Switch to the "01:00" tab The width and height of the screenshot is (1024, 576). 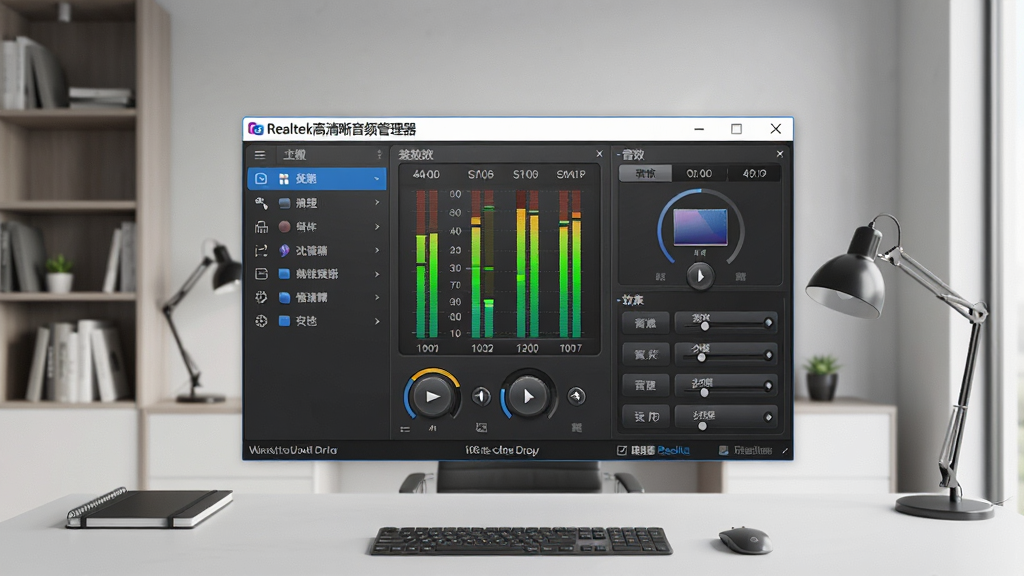click(699, 173)
